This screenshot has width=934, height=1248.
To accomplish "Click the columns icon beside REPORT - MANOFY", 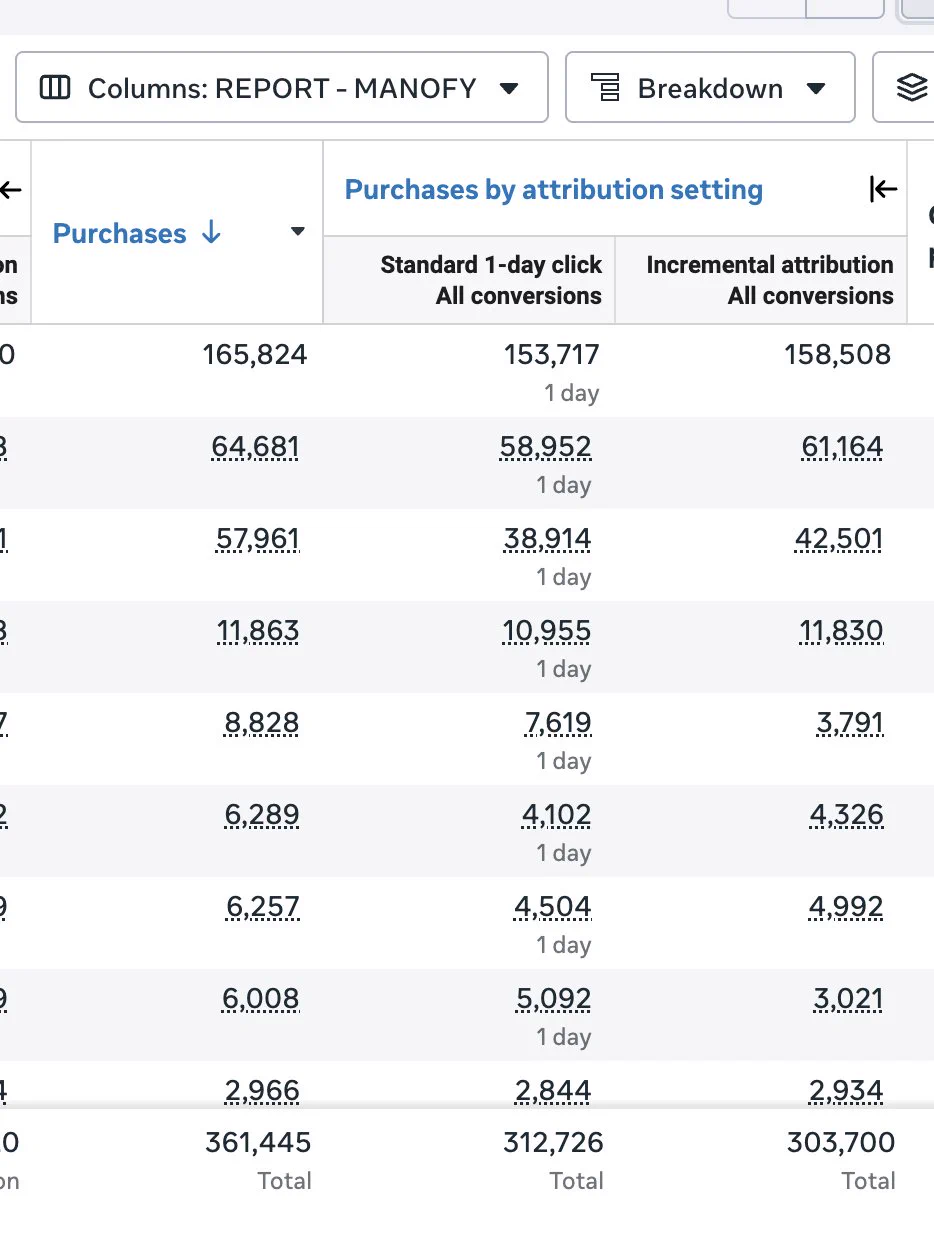I will click(x=55, y=88).
